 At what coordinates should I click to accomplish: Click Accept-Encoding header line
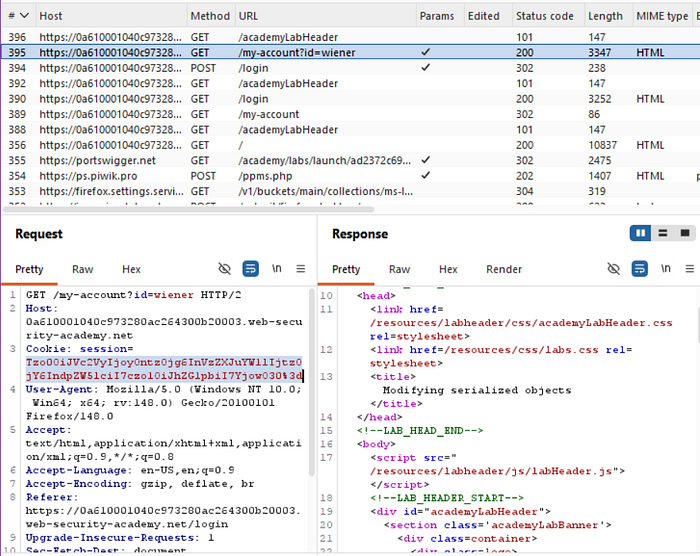140,483
